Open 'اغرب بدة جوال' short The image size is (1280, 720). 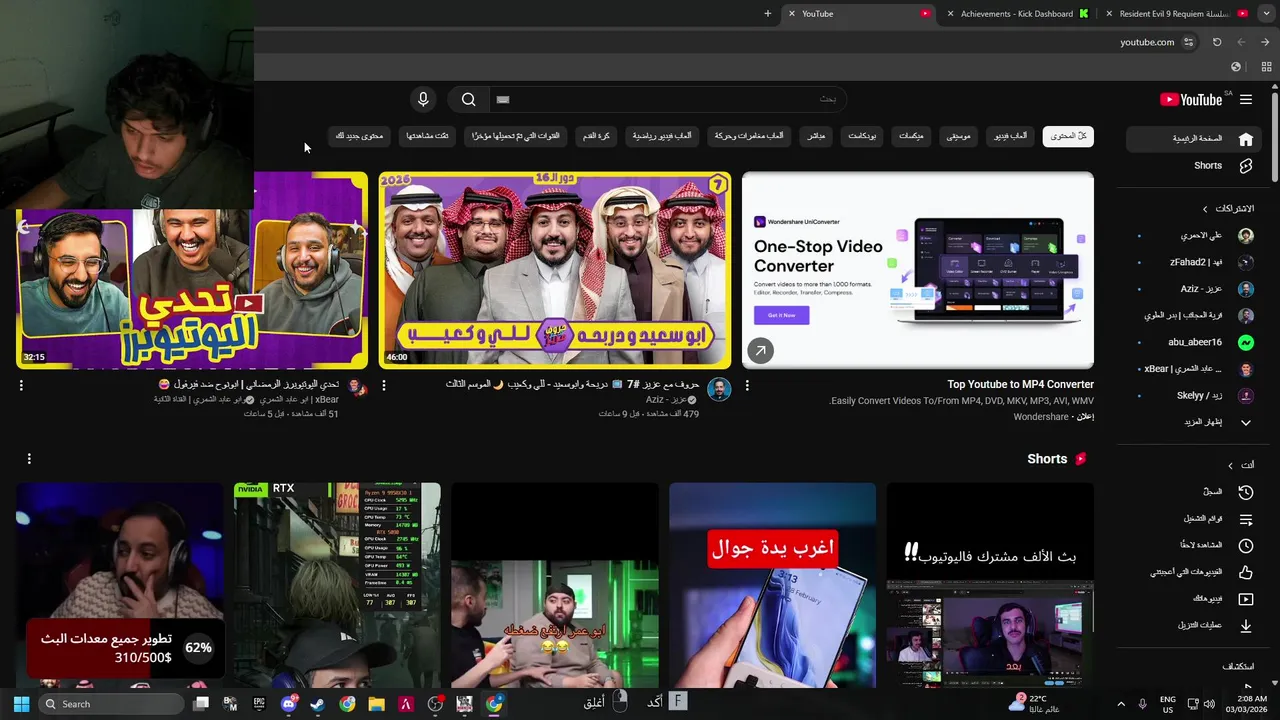point(772,585)
